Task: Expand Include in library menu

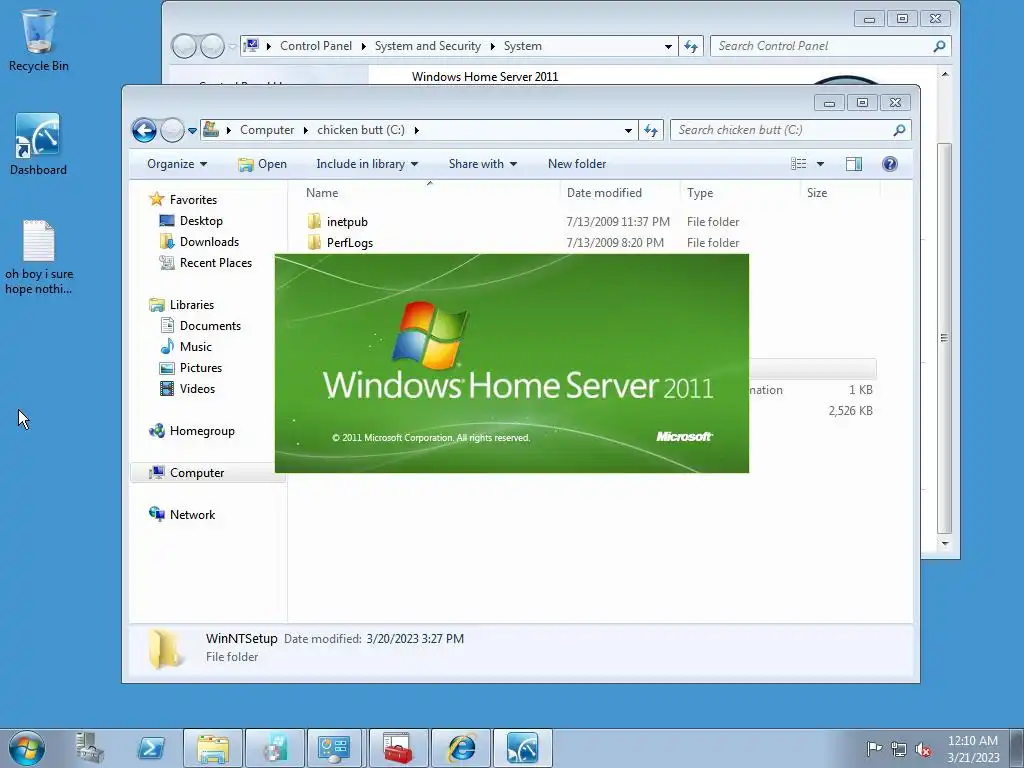Action: (367, 164)
